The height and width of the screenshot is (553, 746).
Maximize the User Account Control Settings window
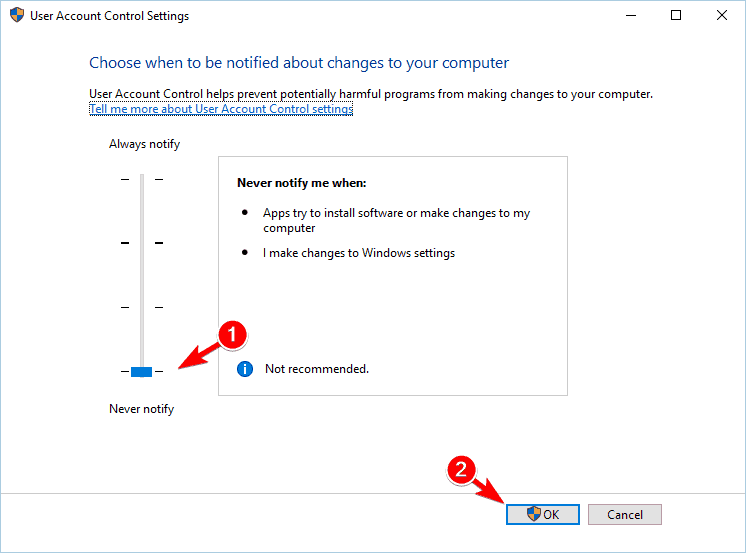[x=676, y=16]
